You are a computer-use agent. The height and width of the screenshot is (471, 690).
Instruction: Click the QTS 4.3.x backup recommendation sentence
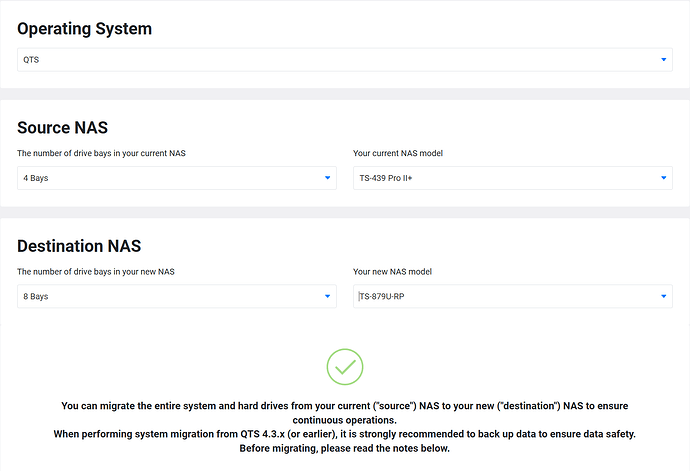click(x=345, y=434)
